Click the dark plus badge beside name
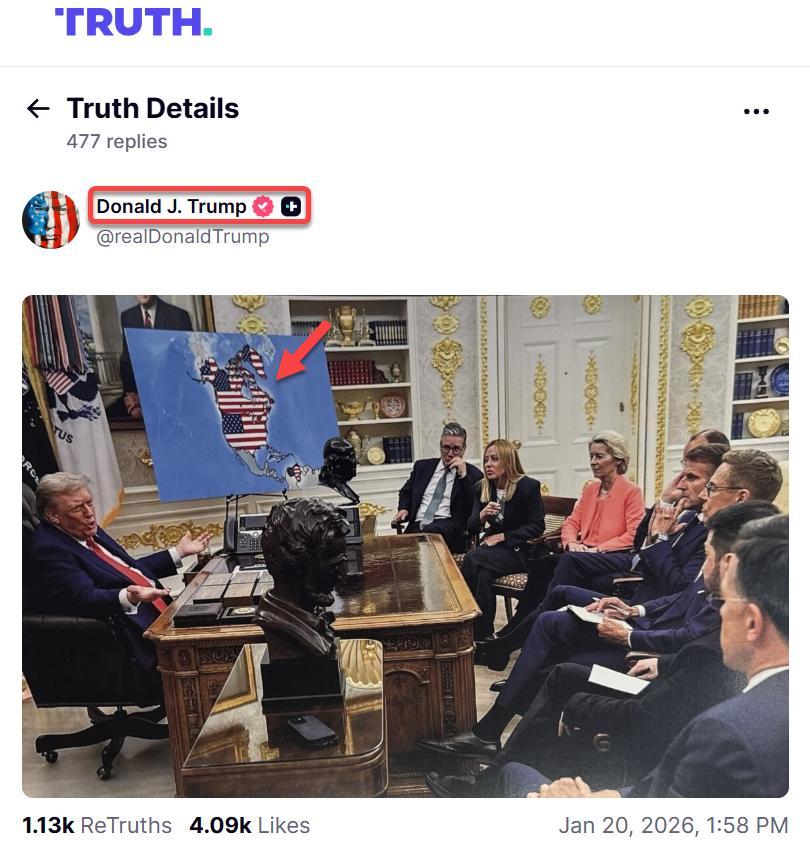 (291, 206)
